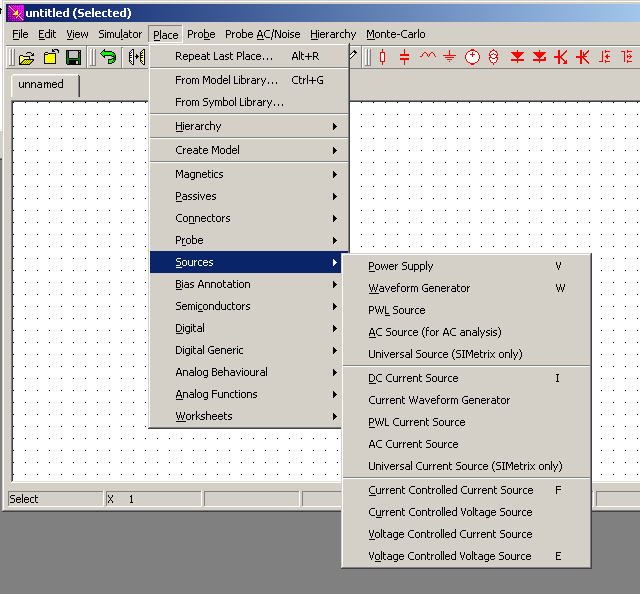The width and height of the screenshot is (640, 594).
Task: Place an N-channel MOSFET from the toolbar
Action: point(604,57)
